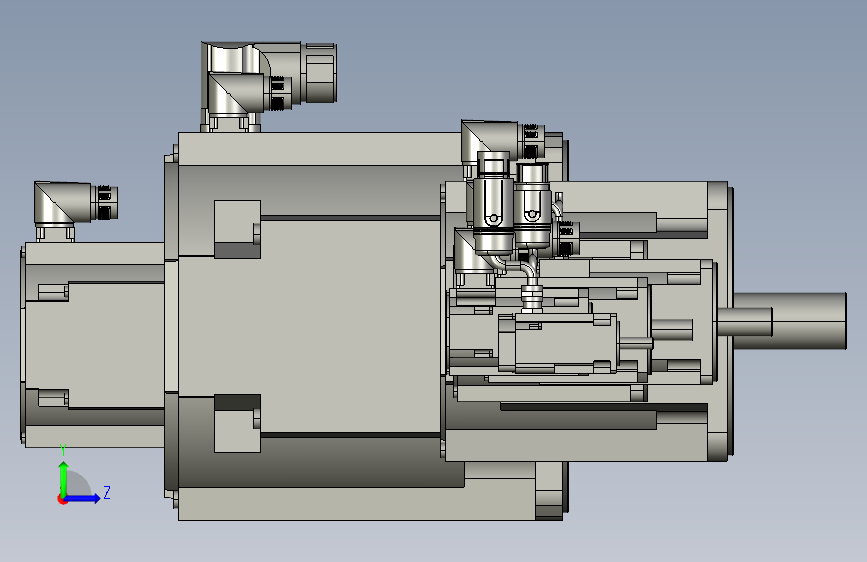Select the motor output shaft on the right
The width and height of the screenshot is (867, 562).
click(790, 321)
